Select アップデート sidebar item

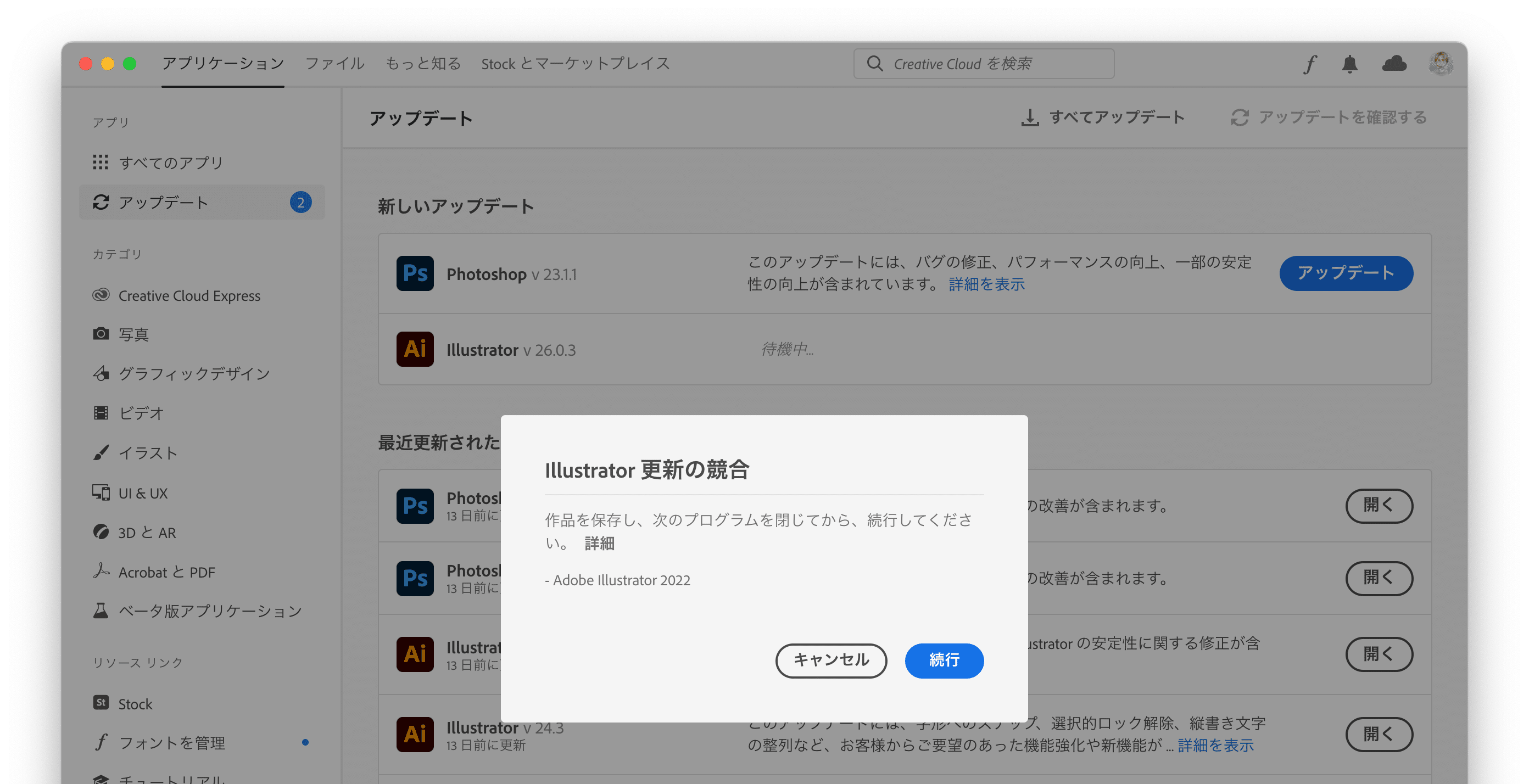pyautogui.click(x=202, y=202)
